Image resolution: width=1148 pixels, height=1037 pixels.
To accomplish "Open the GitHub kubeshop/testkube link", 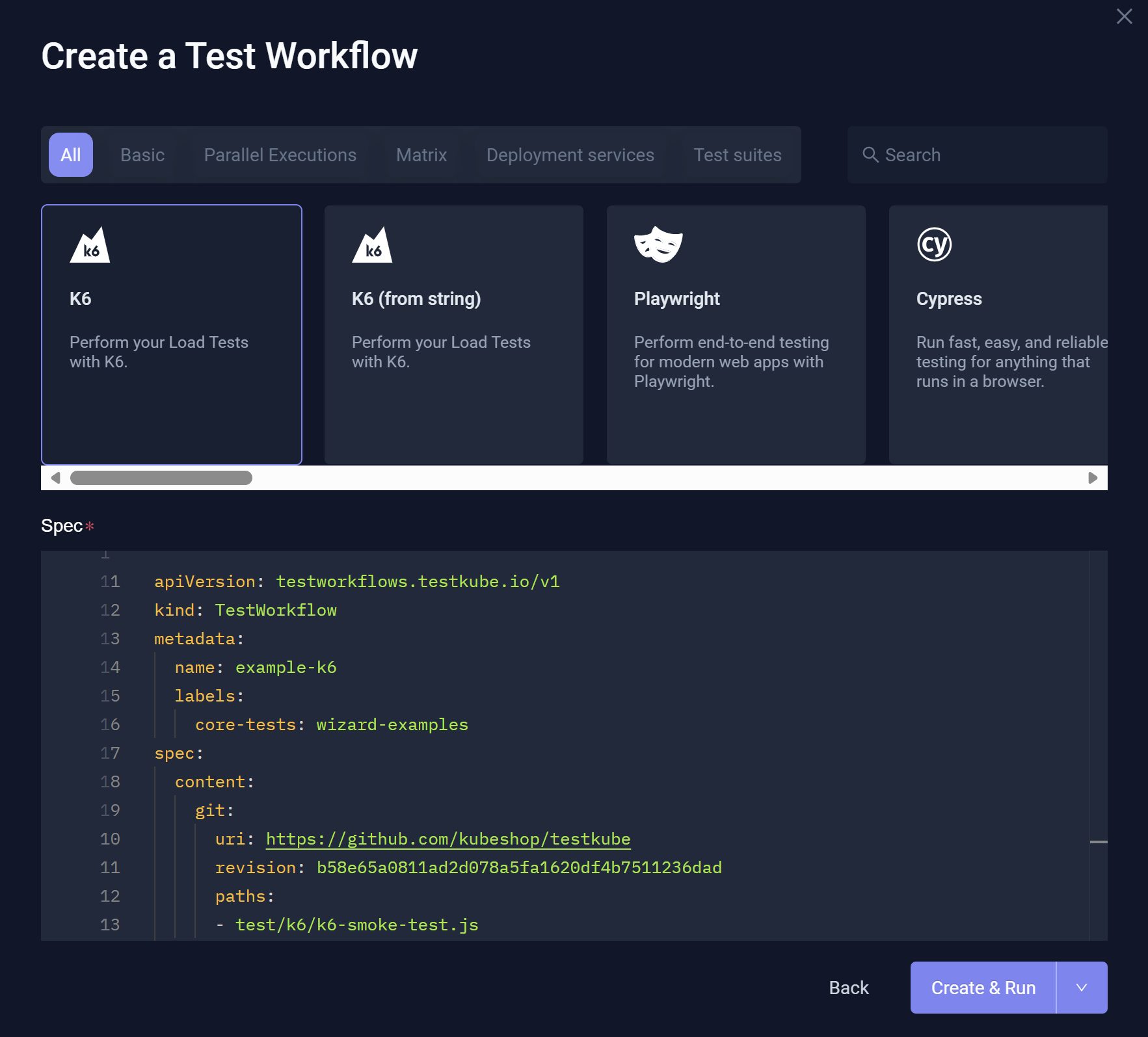I will [448, 839].
